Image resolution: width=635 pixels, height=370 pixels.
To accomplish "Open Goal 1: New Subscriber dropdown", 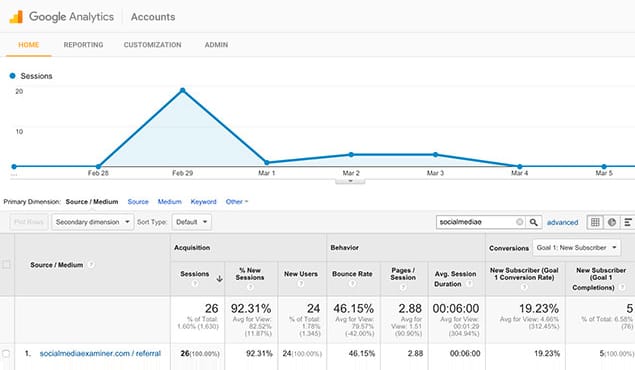I will point(576,247).
